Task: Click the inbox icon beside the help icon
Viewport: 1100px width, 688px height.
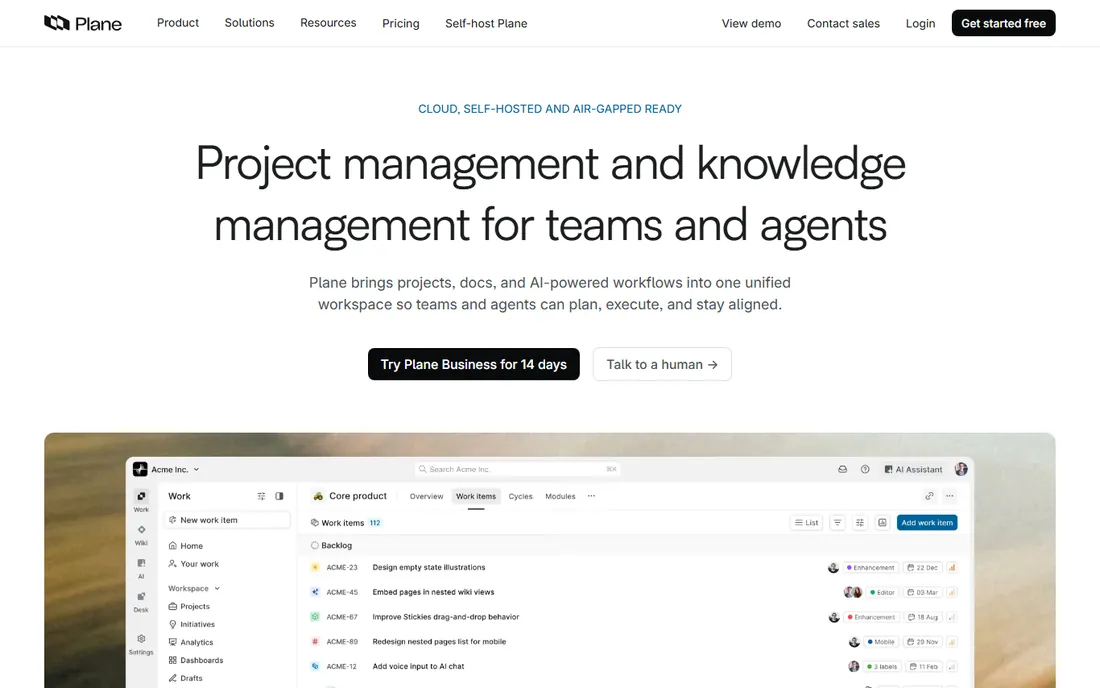Action: pos(843,469)
